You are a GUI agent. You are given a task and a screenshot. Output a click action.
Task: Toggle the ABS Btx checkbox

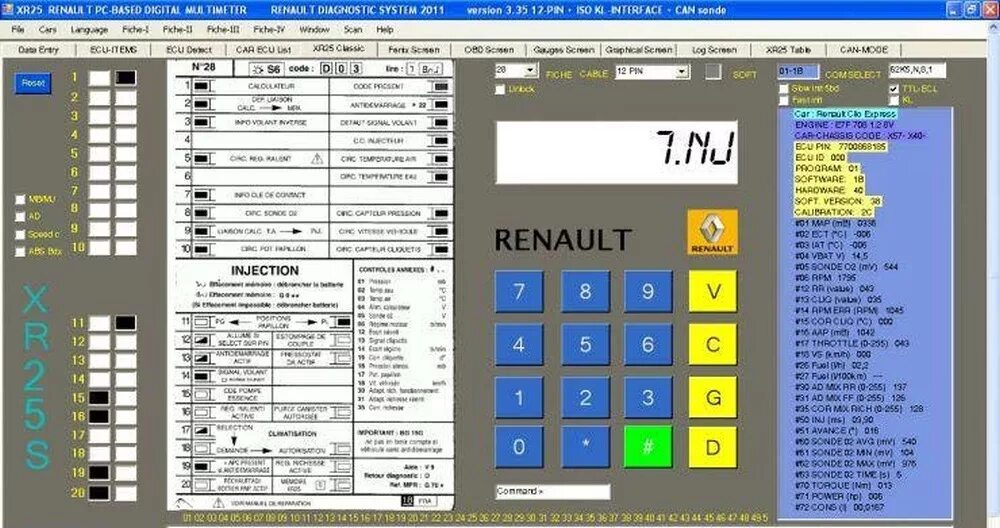point(20,252)
